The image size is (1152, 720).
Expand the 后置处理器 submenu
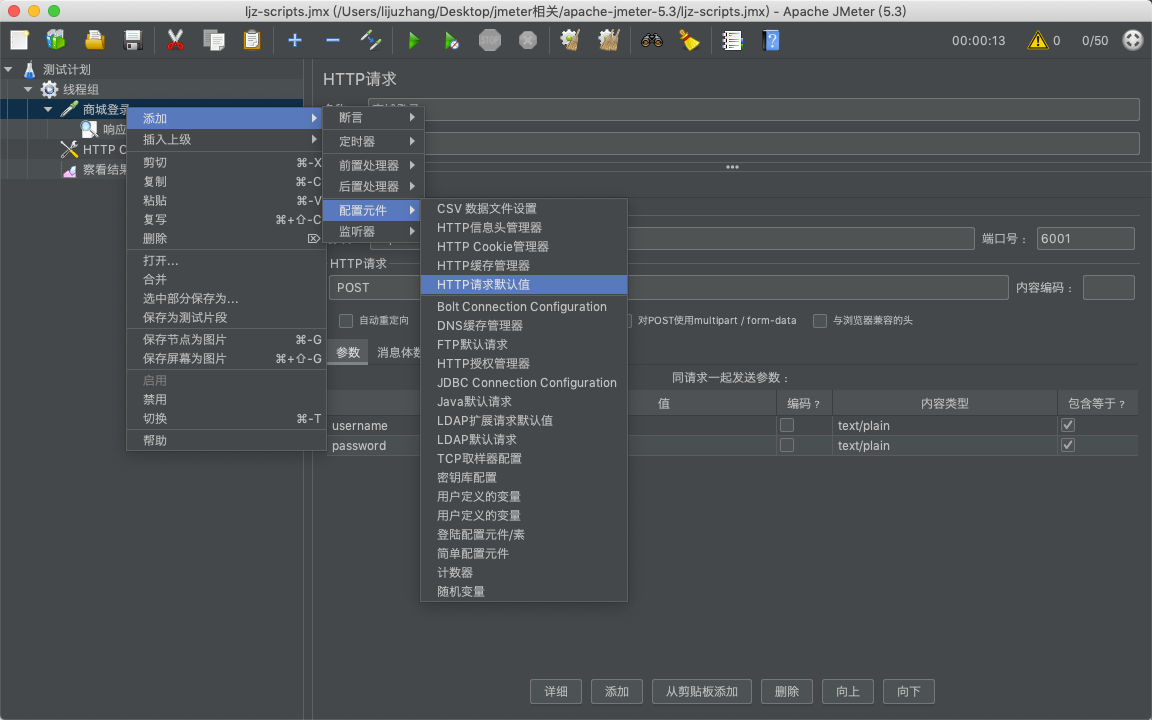coord(373,187)
